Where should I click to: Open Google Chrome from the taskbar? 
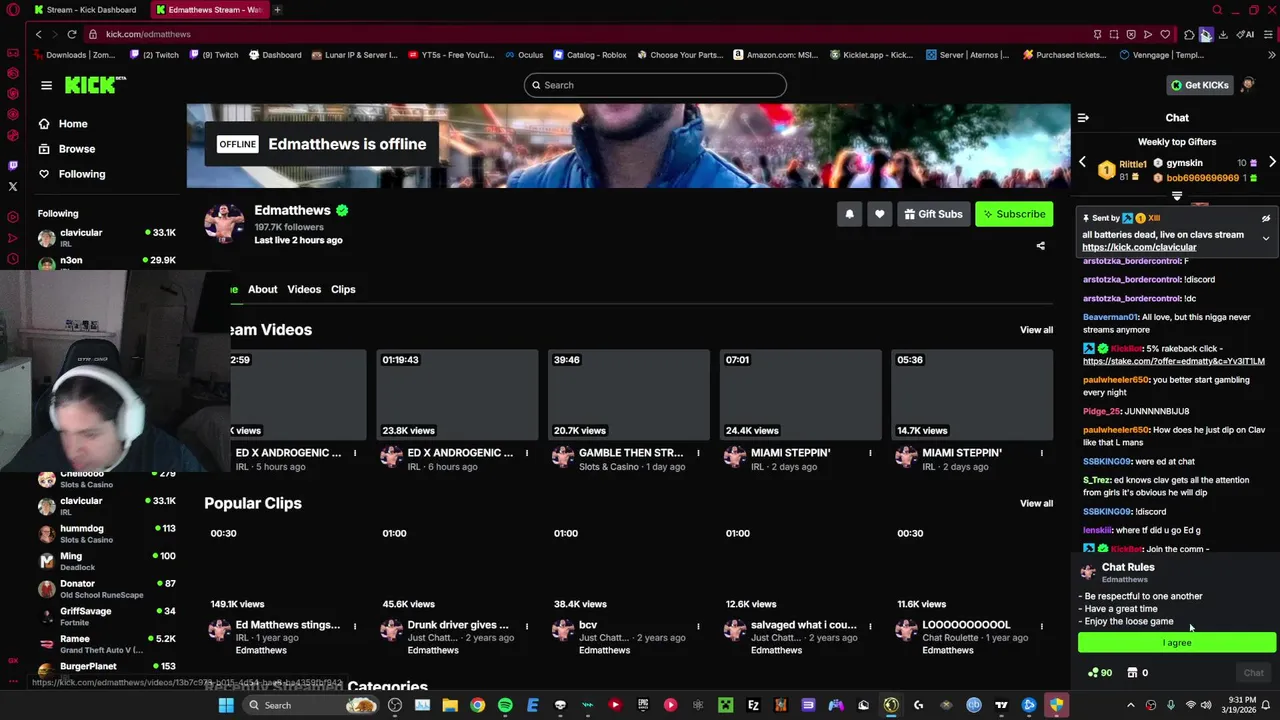[x=478, y=705]
